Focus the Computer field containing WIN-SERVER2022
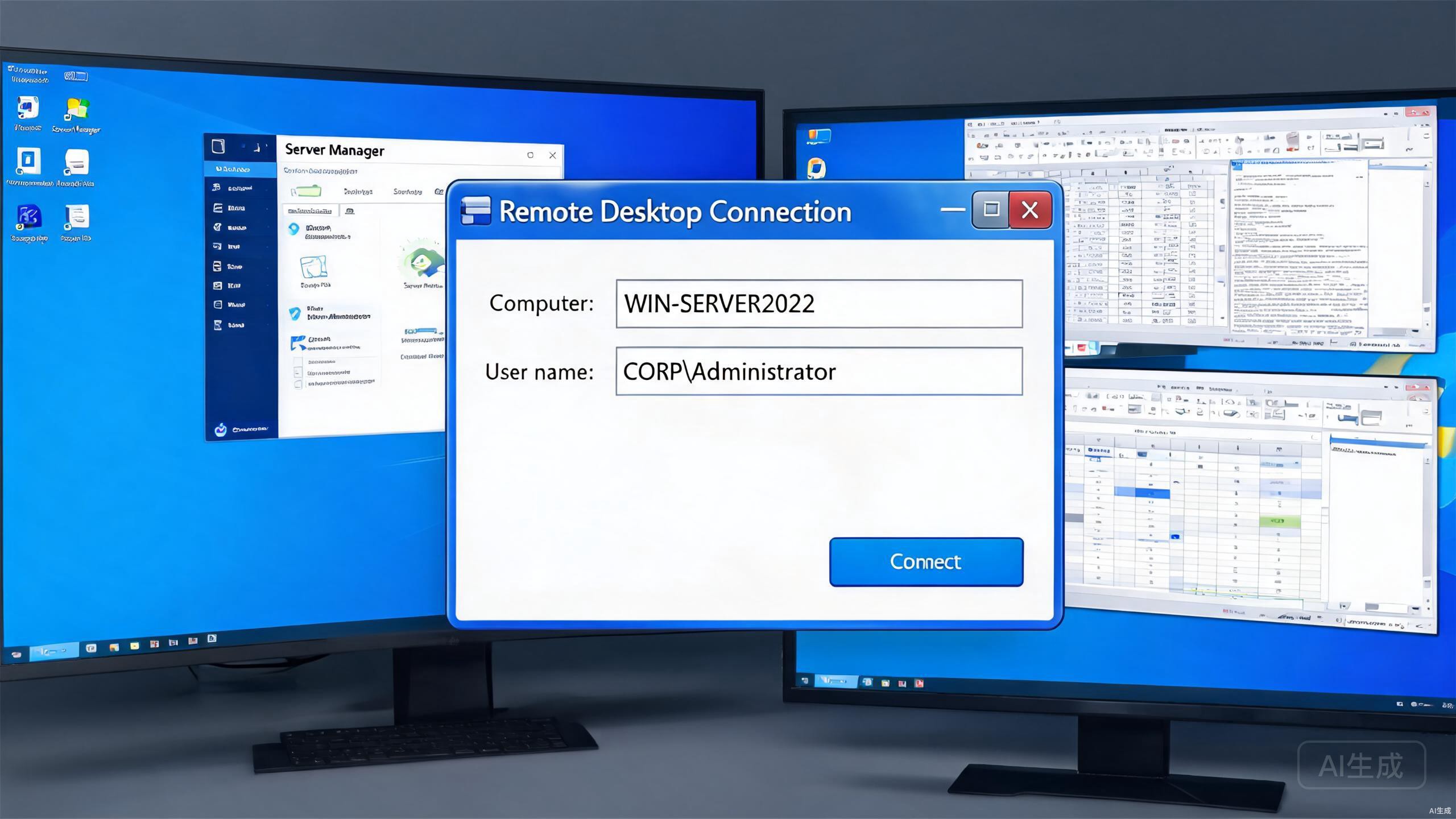 (x=819, y=304)
